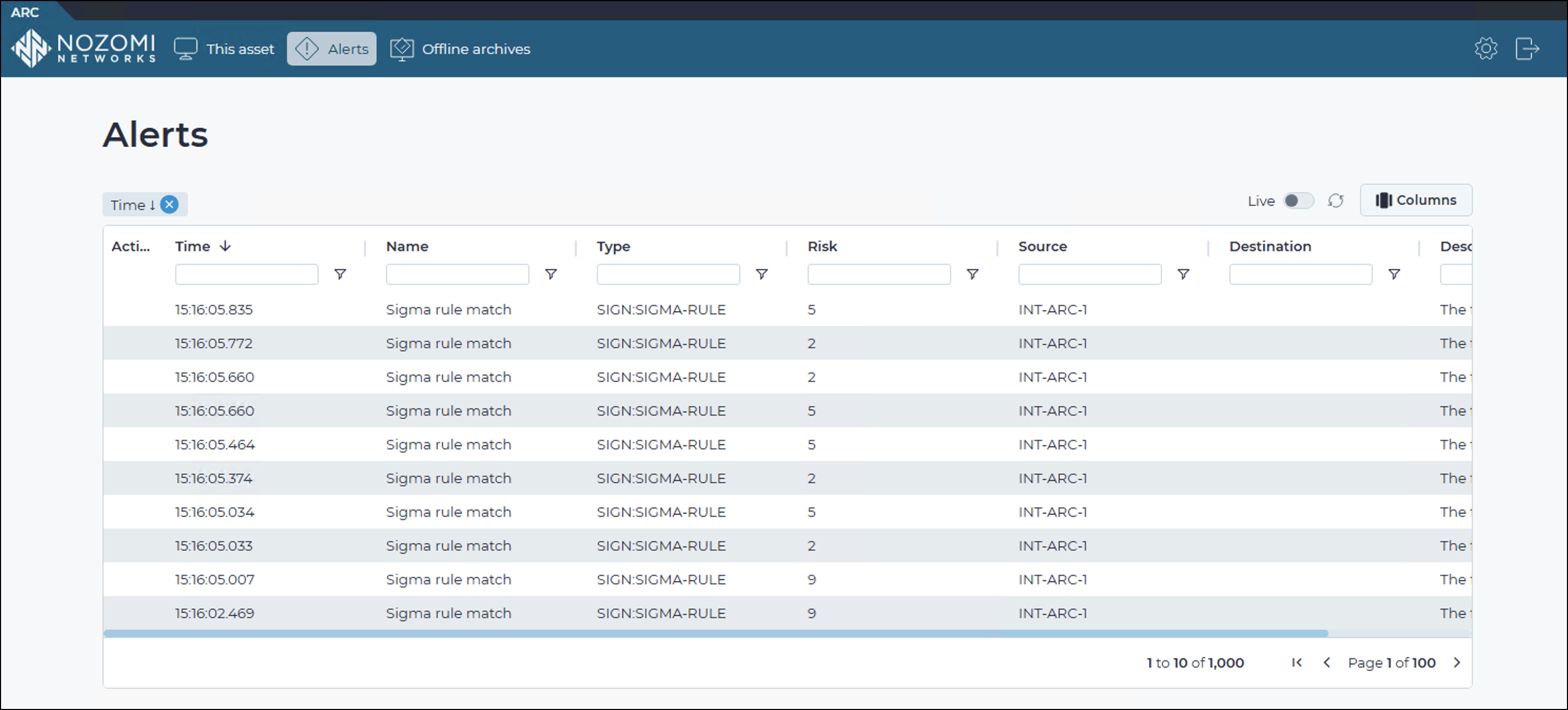Switch to the Alerts tab
This screenshot has width=1568, height=710.
(x=332, y=49)
